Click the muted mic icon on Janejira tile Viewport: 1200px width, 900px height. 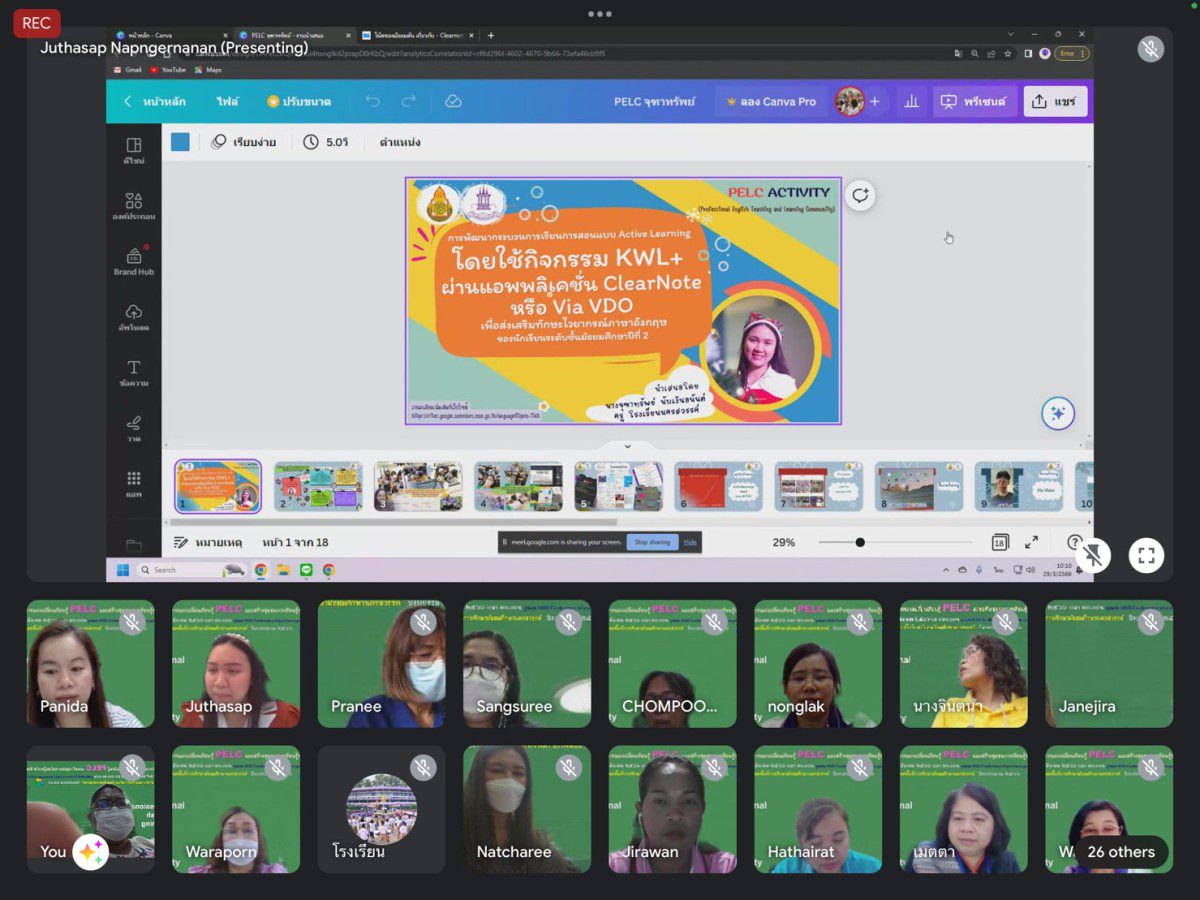1150,622
